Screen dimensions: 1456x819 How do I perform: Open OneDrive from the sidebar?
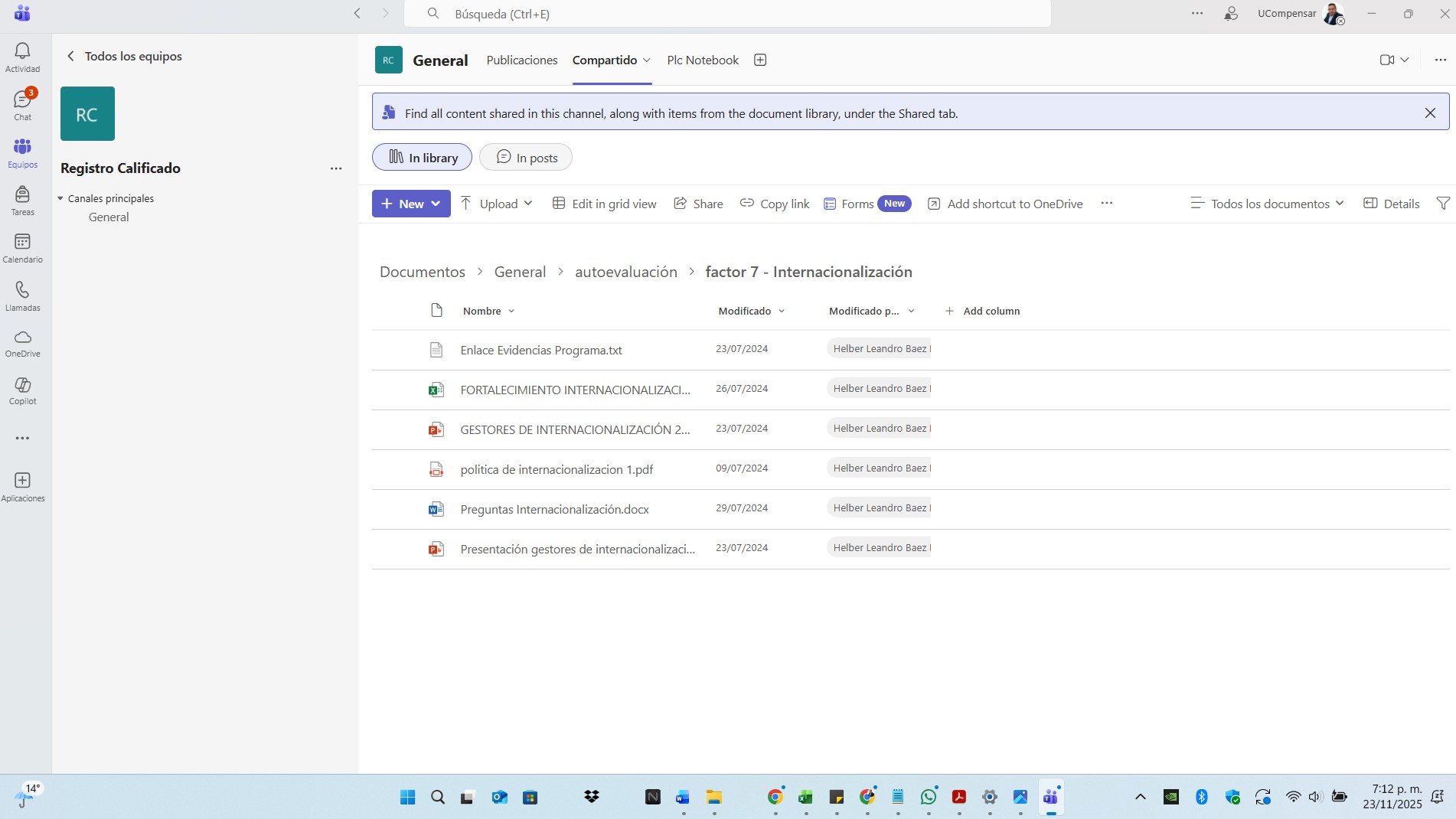22,343
